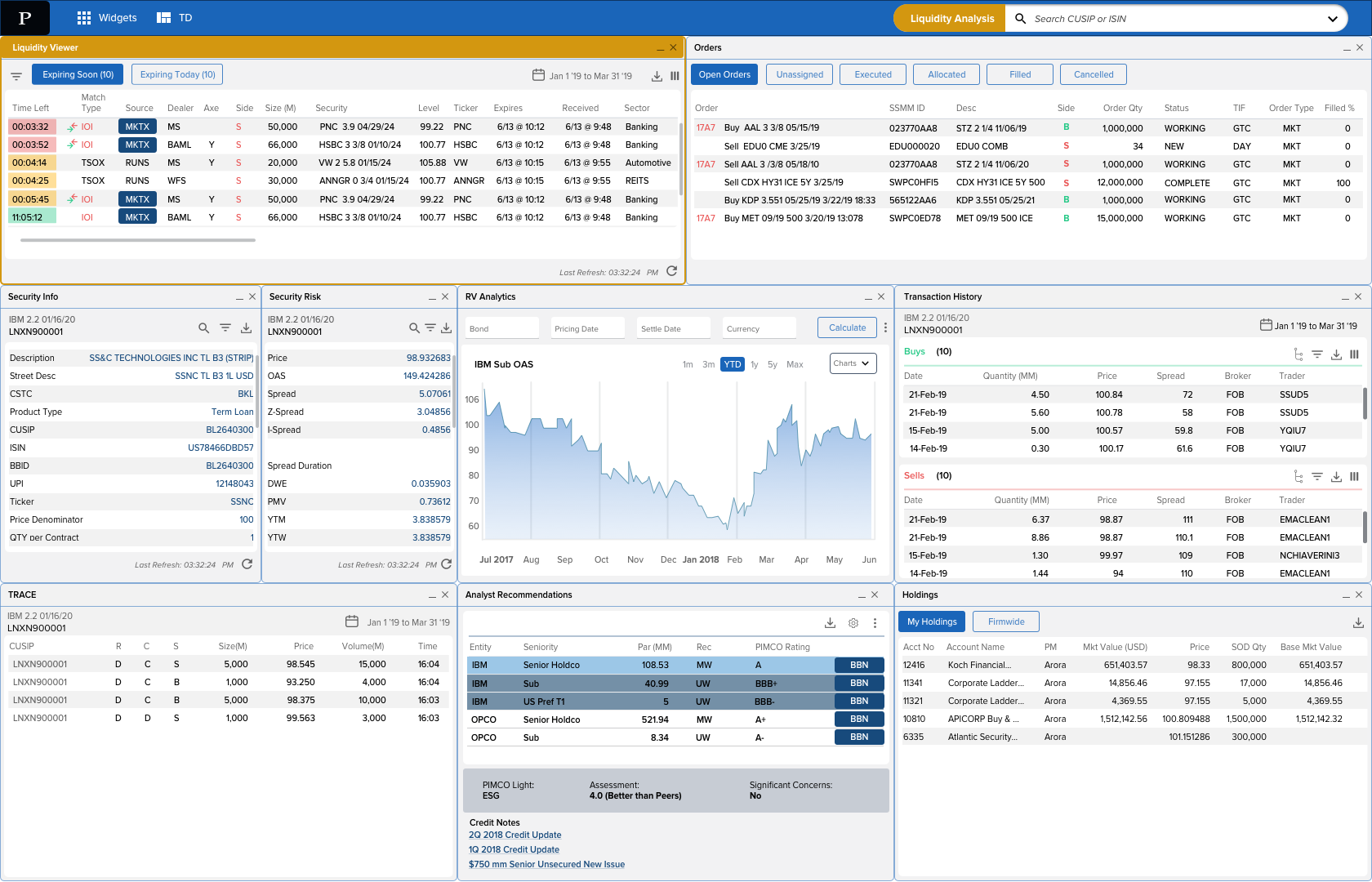Click the P logo in top bar
This screenshot has width=1372, height=882.
point(24,18)
